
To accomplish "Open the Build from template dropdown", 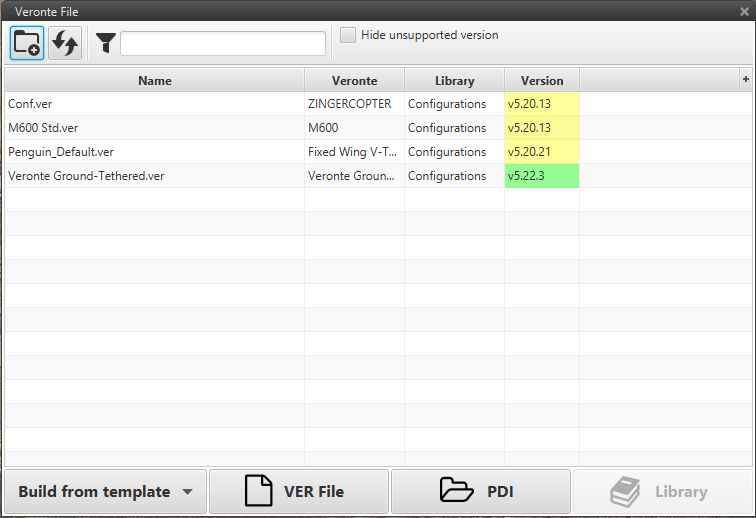I will (106, 491).
